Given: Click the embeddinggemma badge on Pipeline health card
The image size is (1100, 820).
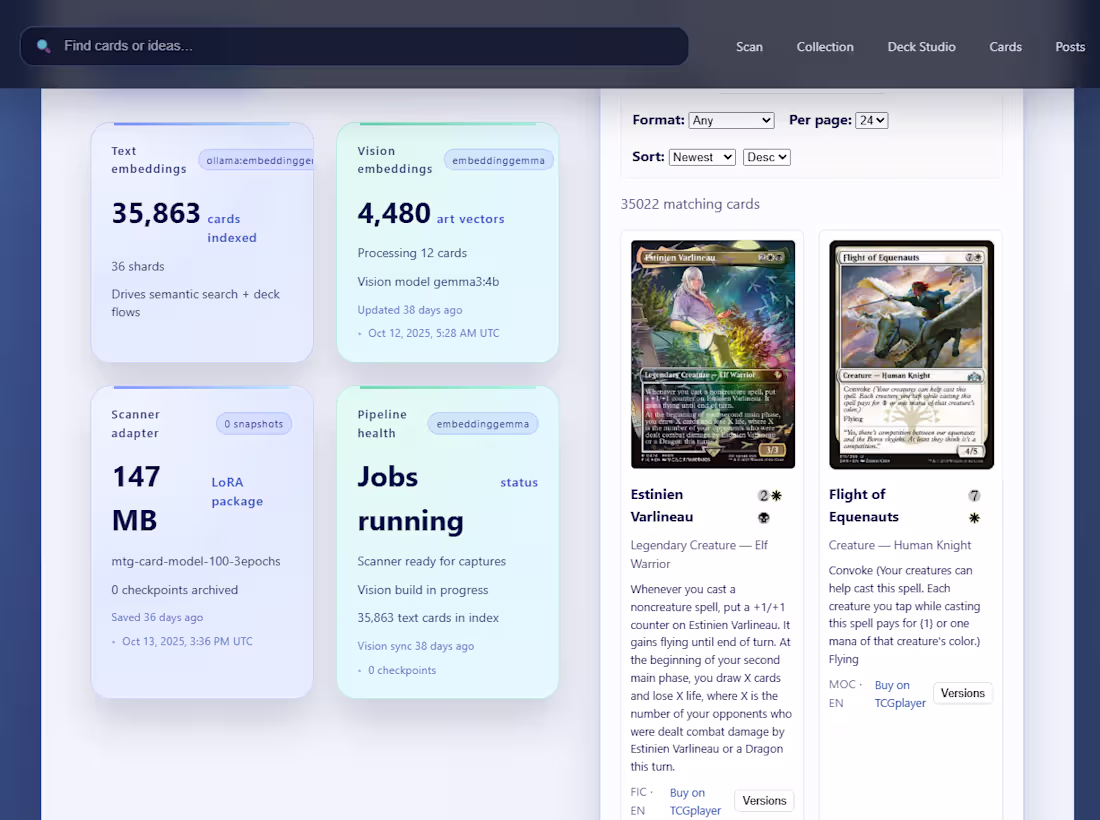Looking at the screenshot, I should 483,423.
